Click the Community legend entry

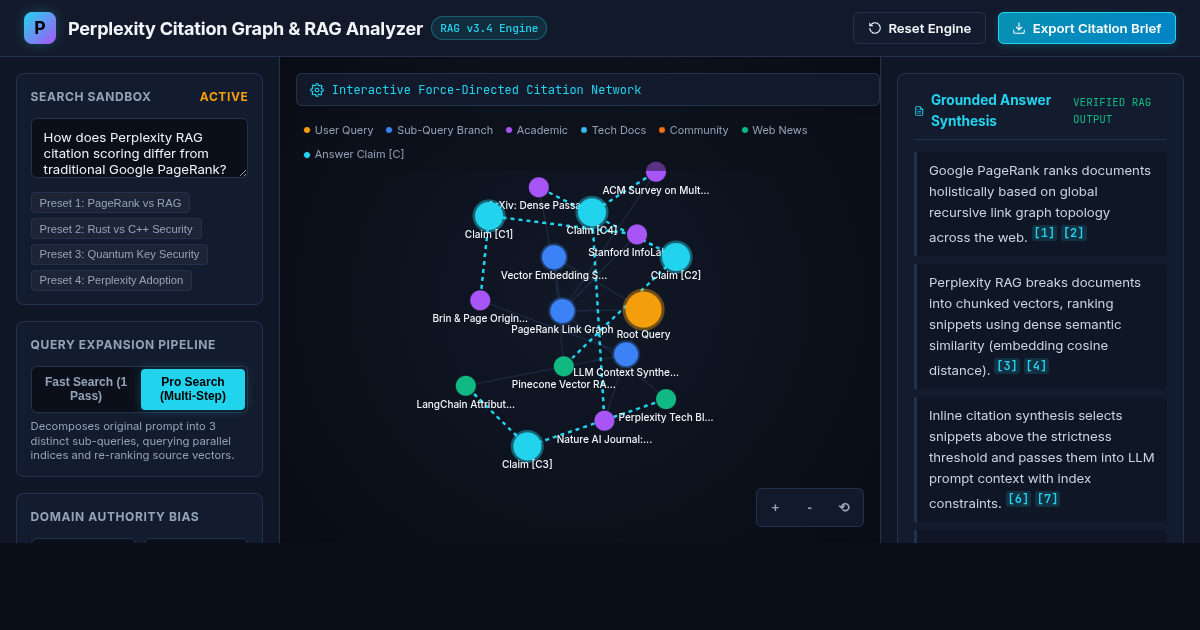tap(694, 130)
